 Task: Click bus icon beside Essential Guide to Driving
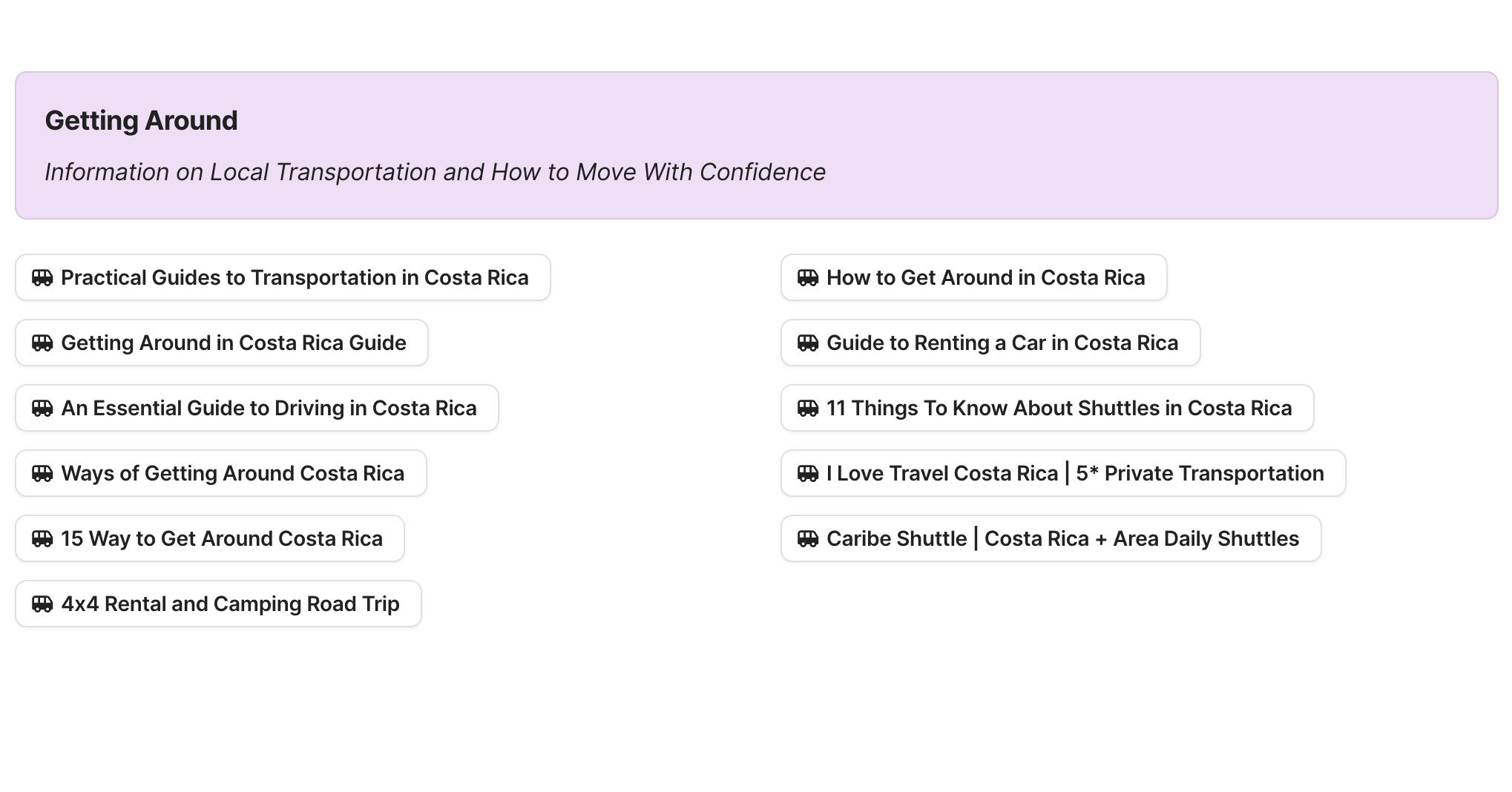click(42, 409)
